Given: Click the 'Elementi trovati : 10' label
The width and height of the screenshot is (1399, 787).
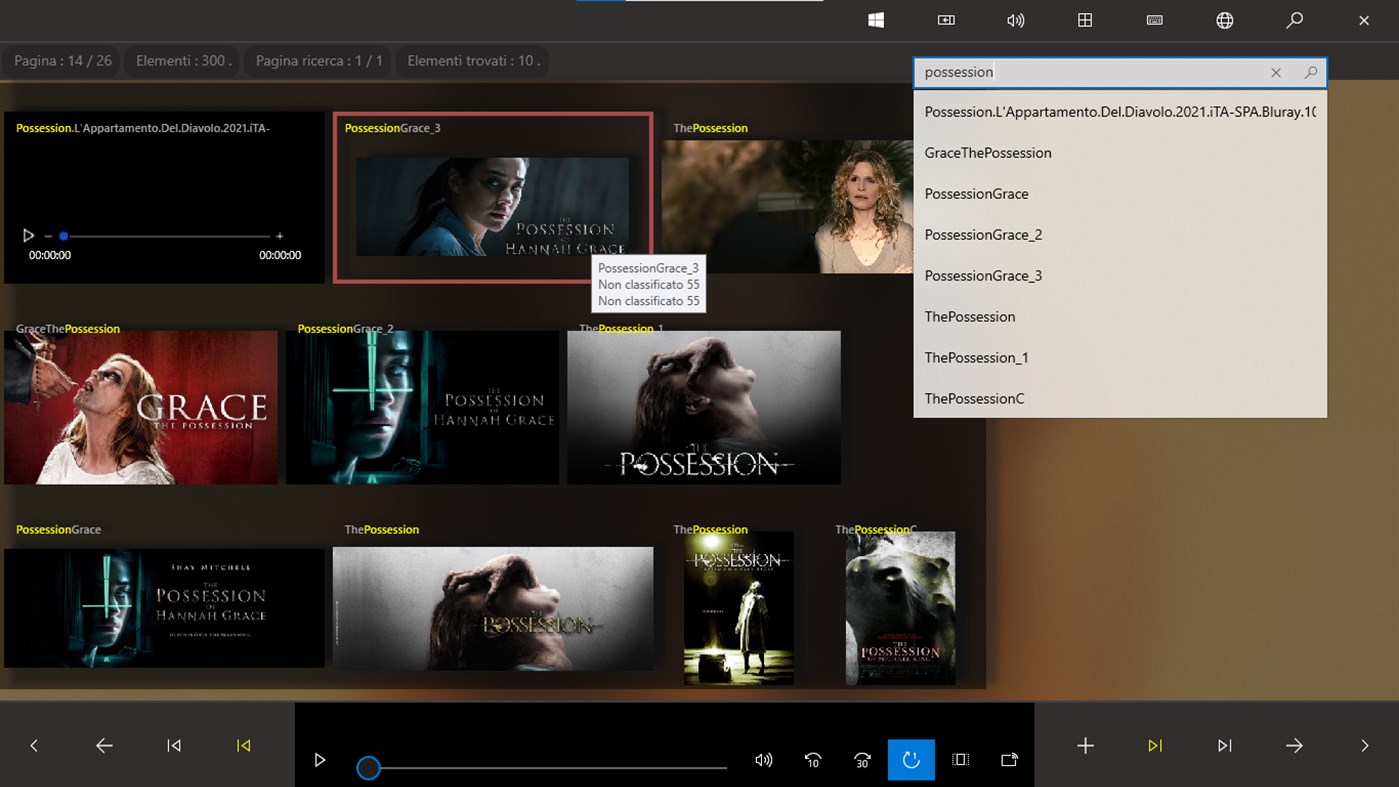Looking at the screenshot, I should pos(473,61).
